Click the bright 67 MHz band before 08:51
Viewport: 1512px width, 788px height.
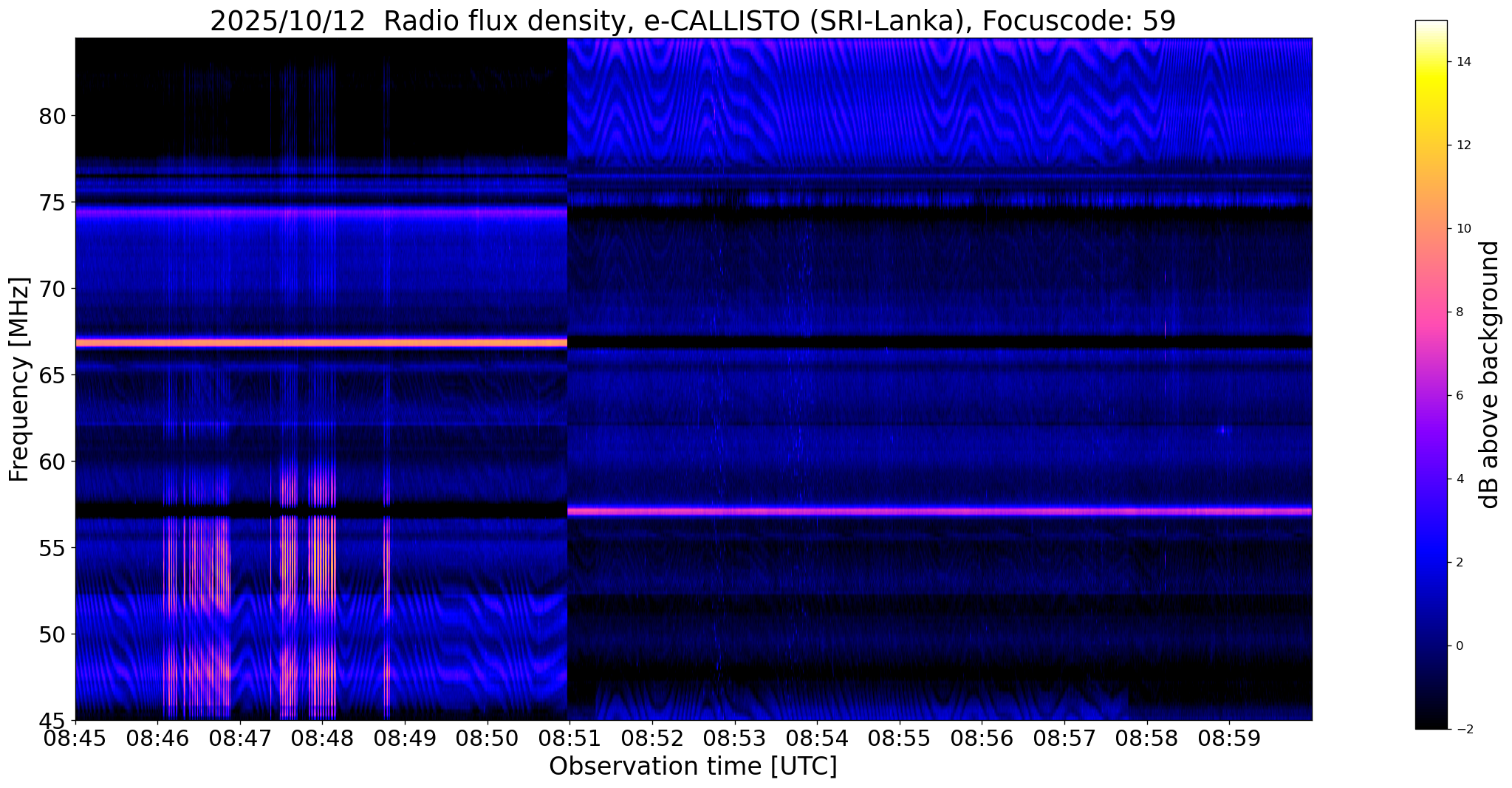[x=321, y=343]
